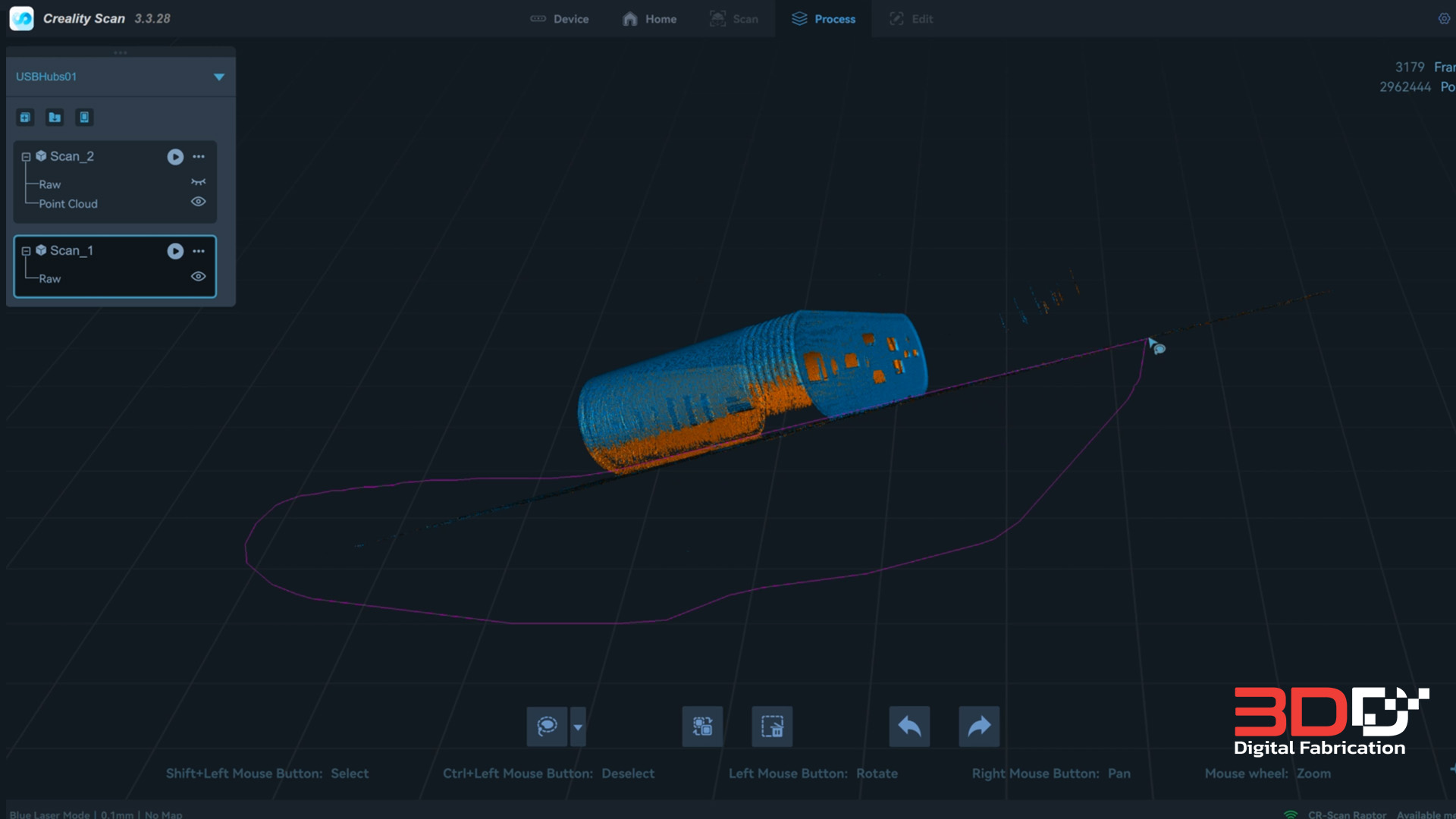The image size is (1456, 819).
Task: Click the invert selection icon
Action: coord(702,726)
